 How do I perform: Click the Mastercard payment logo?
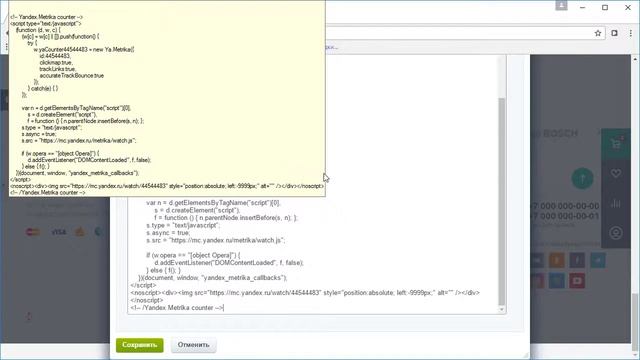pyautogui.click(x=33, y=232)
